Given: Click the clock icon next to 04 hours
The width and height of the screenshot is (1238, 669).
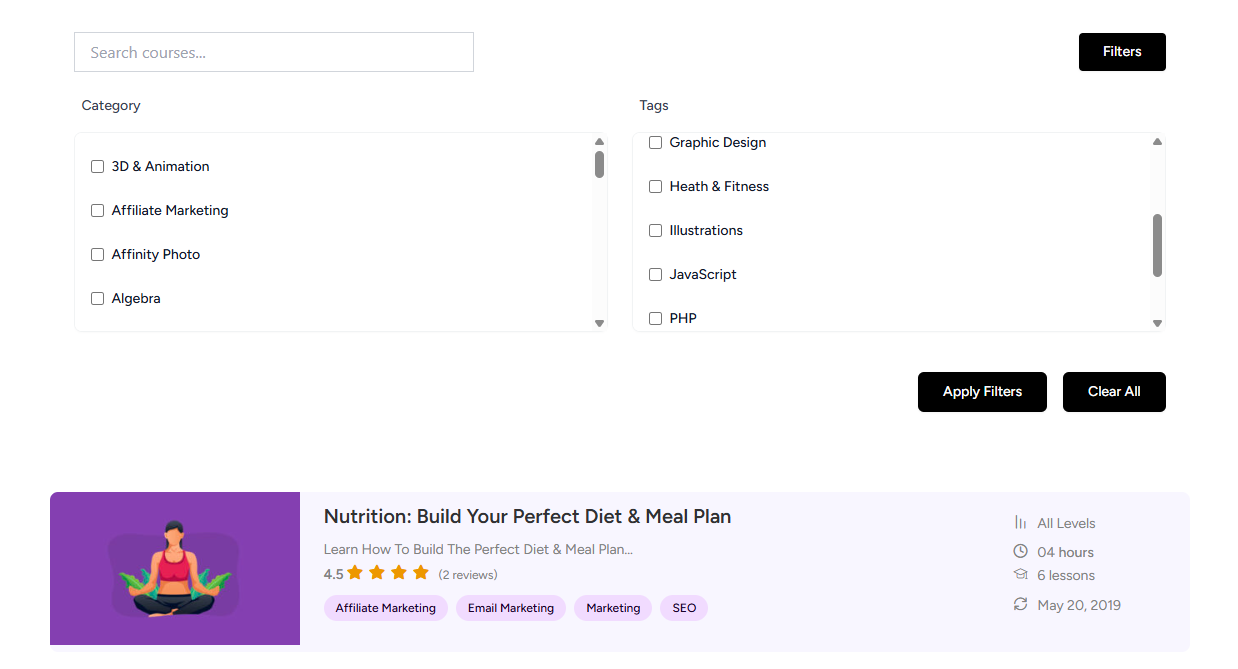Looking at the screenshot, I should 1020,550.
